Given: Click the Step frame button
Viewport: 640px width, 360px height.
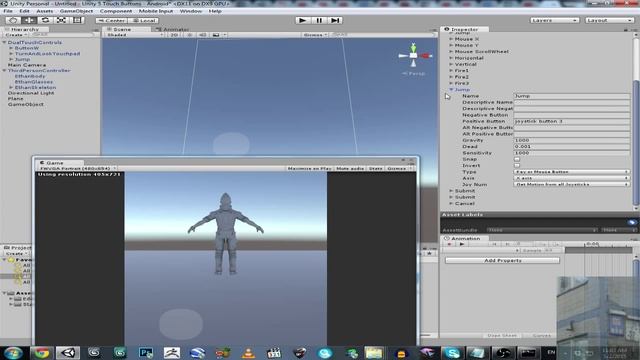Looking at the screenshot, I should pos(335,20).
